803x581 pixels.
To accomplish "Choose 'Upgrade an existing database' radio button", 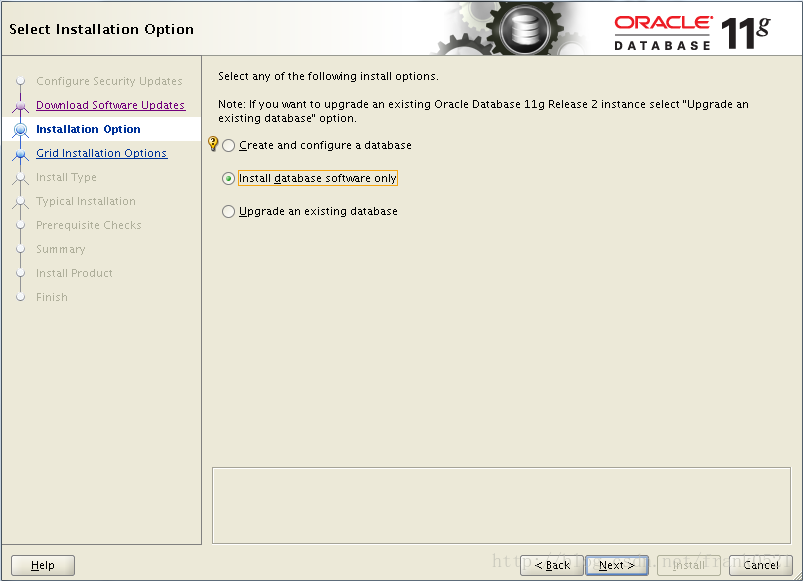I will [228, 211].
